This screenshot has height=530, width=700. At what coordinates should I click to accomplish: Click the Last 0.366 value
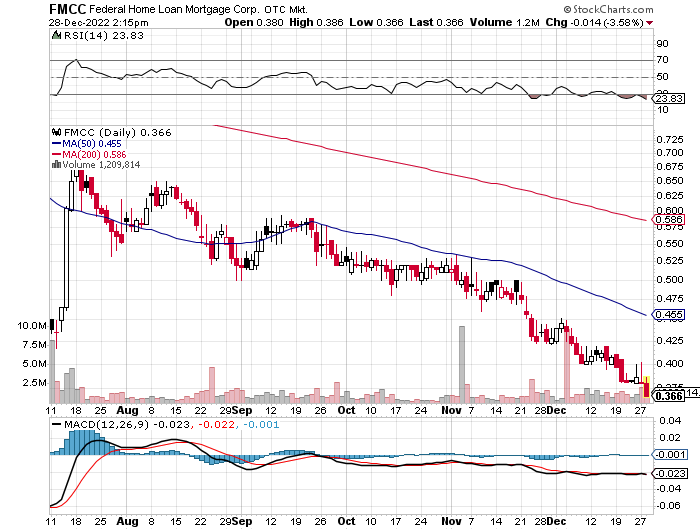pyautogui.click(x=436, y=22)
